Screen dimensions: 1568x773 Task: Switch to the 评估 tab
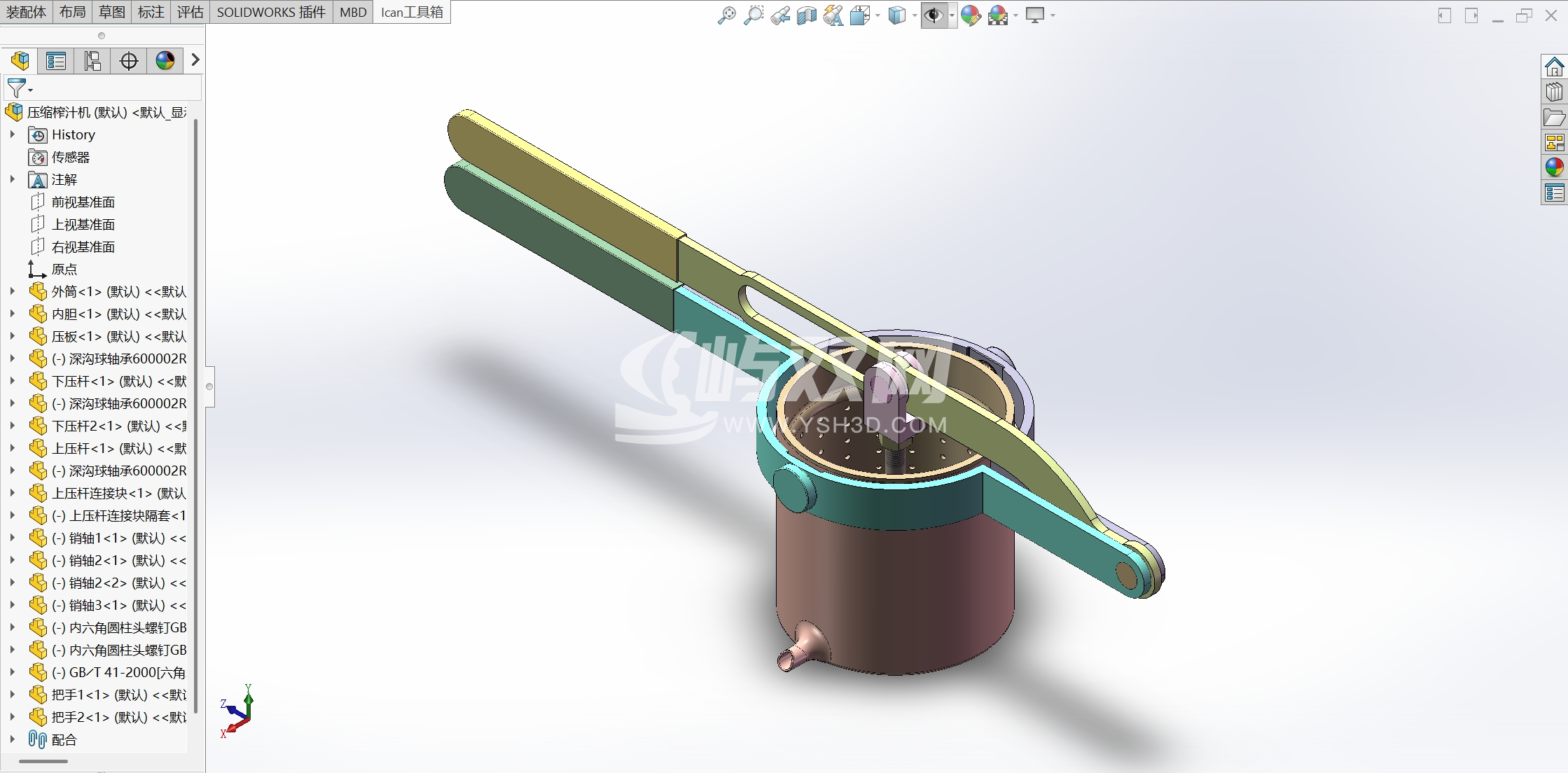[x=190, y=12]
